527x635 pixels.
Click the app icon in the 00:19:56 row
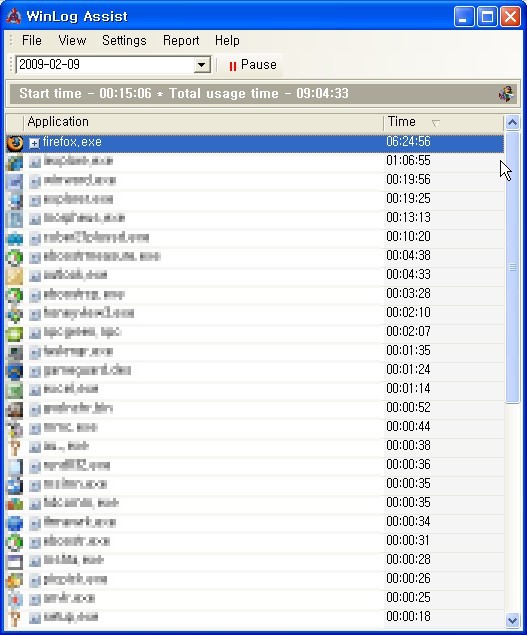(x=15, y=181)
